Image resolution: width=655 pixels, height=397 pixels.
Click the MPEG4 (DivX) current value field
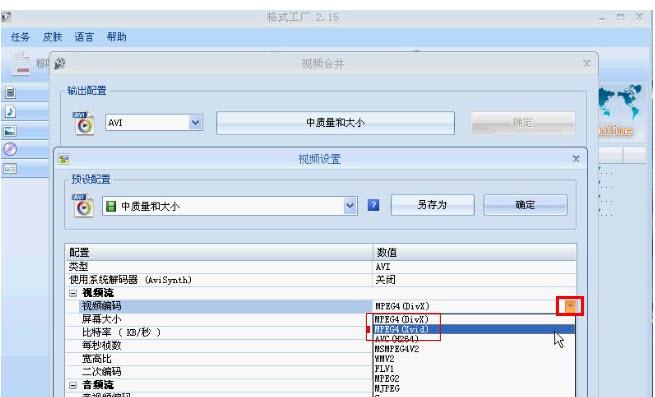[x=468, y=306]
